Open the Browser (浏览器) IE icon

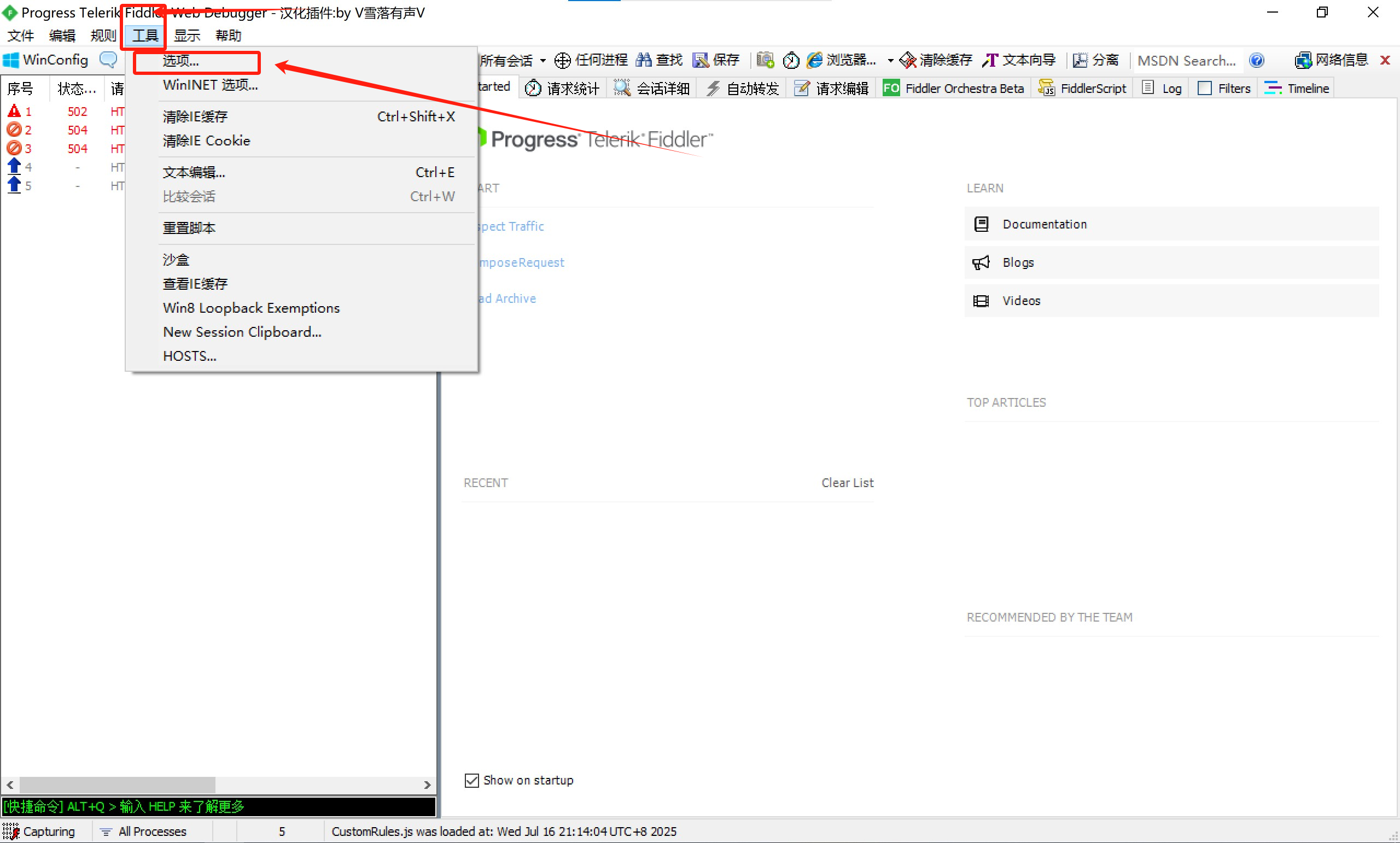point(815,60)
